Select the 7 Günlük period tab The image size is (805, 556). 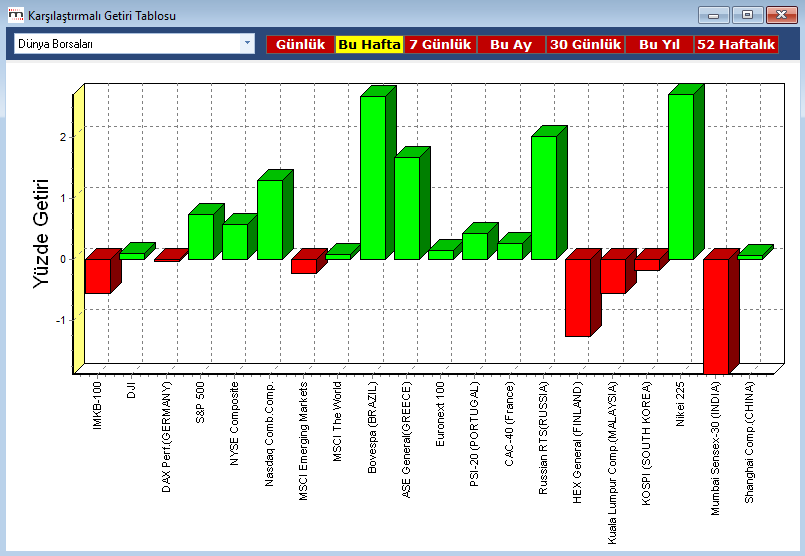tap(440, 44)
